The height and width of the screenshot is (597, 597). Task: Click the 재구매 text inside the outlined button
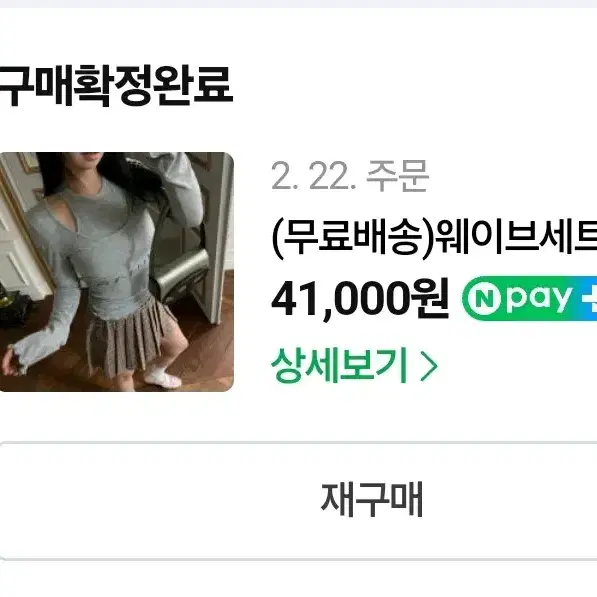tap(372, 499)
